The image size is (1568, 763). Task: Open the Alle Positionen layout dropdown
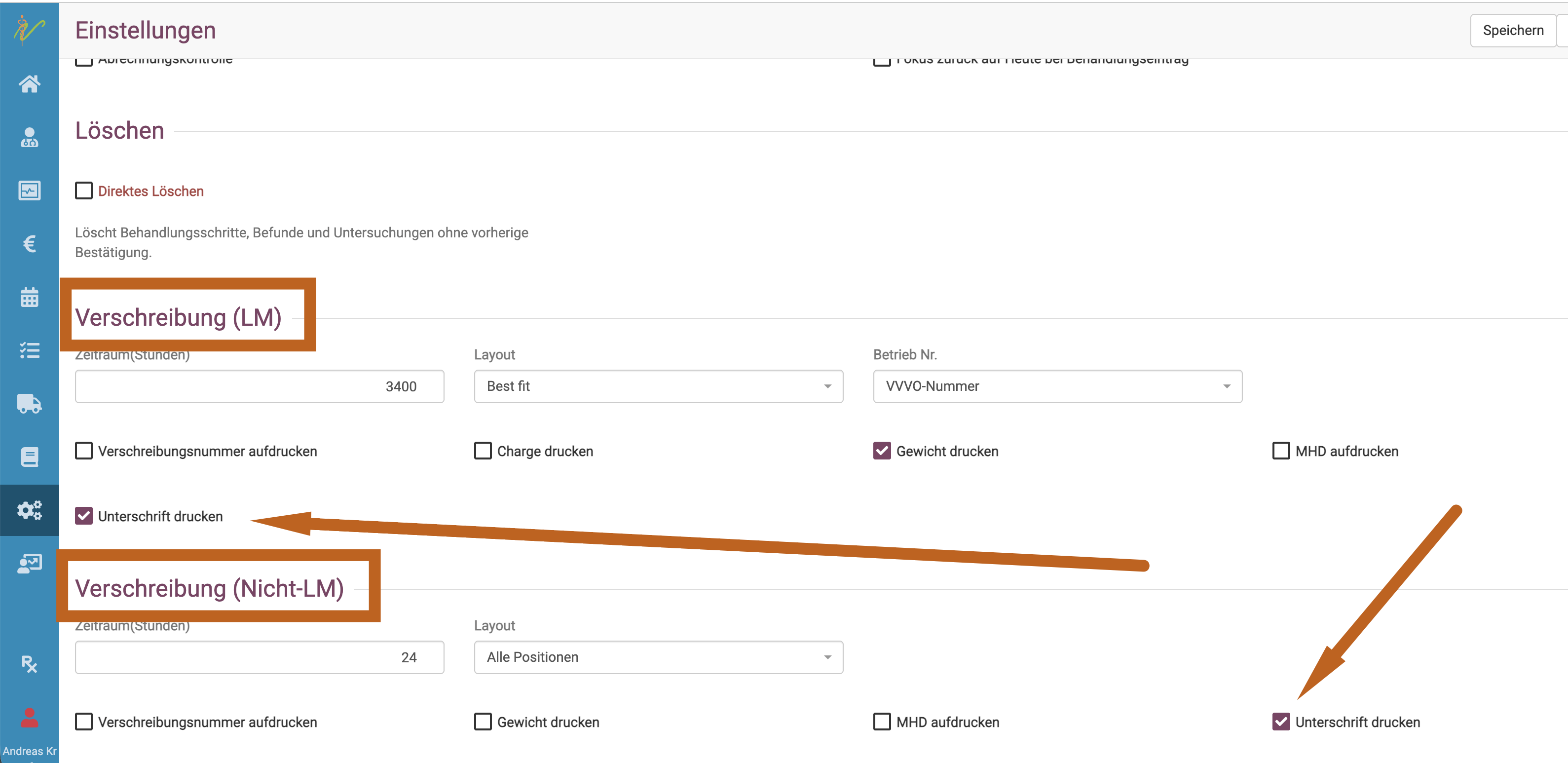(658, 657)
